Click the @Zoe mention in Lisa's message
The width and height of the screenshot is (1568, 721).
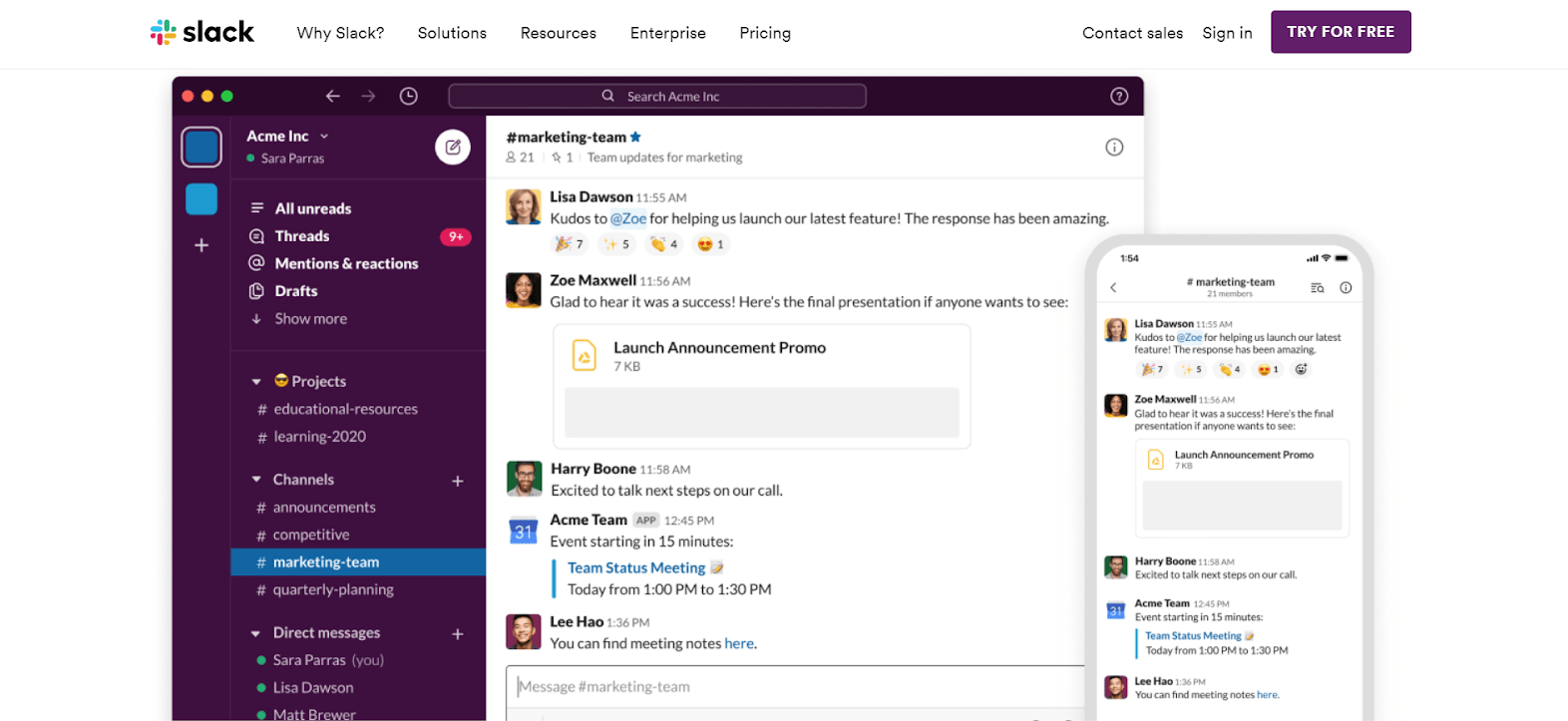pyautogui.click(x=628, y=218)
